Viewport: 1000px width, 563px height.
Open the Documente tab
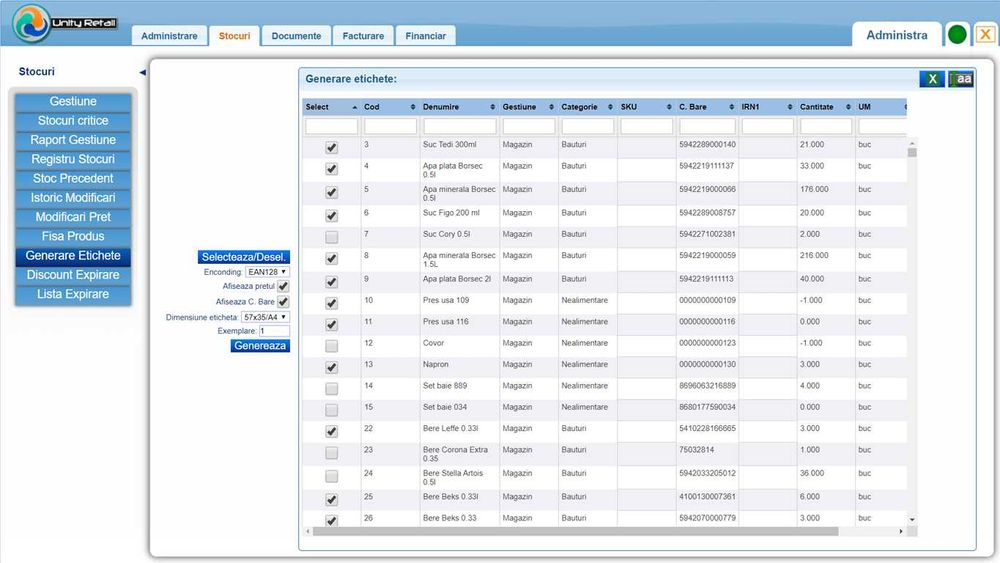pos(296,36)
